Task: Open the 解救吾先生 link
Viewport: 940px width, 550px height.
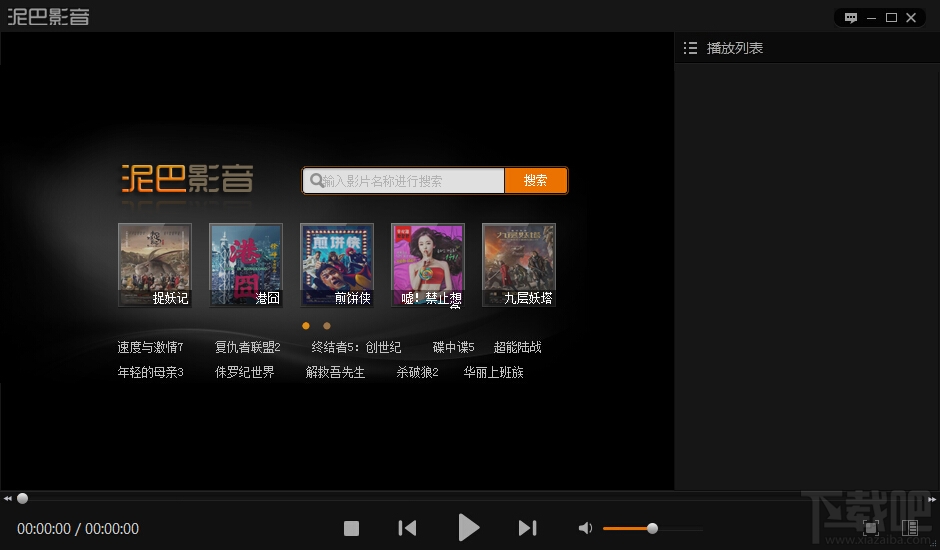Action: pyautogui.click(x=335, y=372)
